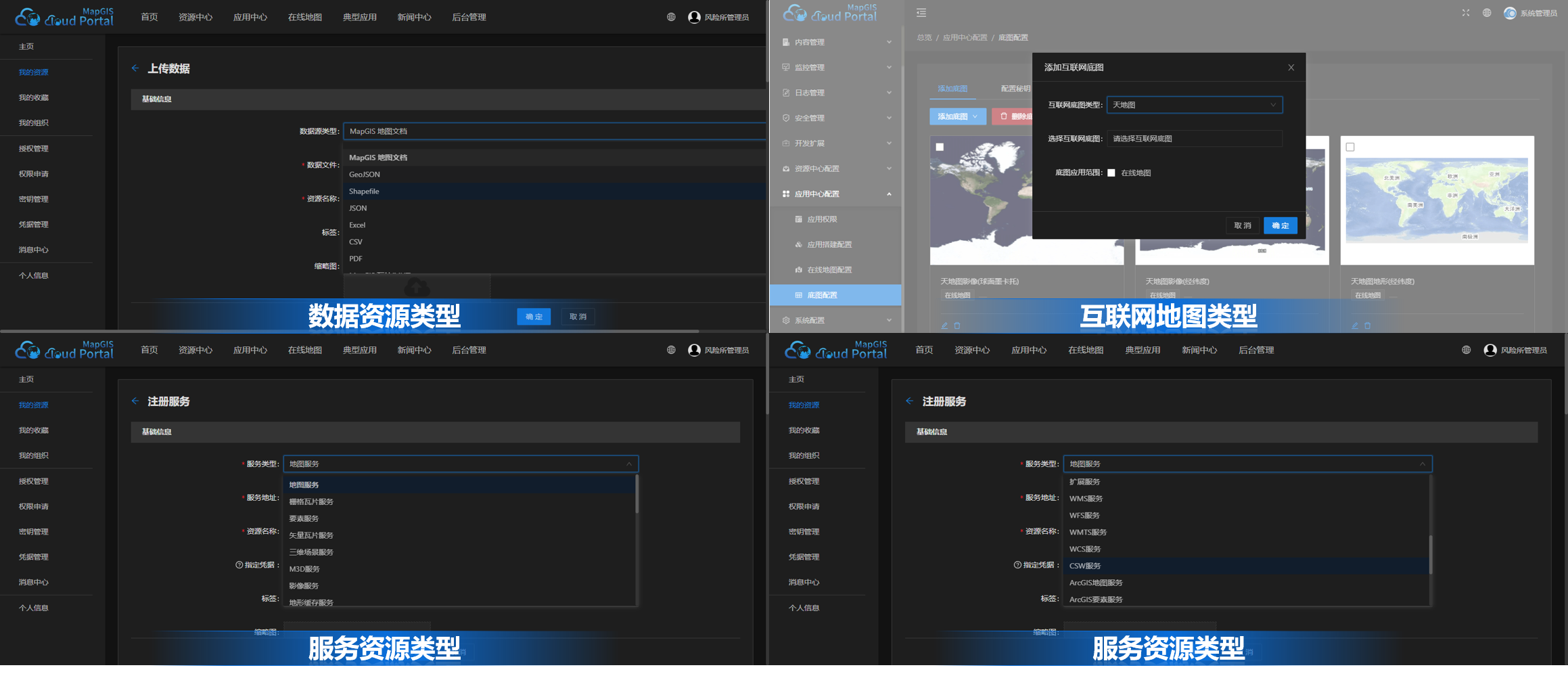Select the checkbox on 天地图地形(经纬度) card
This screenshot has height=697, width=1568.
click(x=1350, y=147)
